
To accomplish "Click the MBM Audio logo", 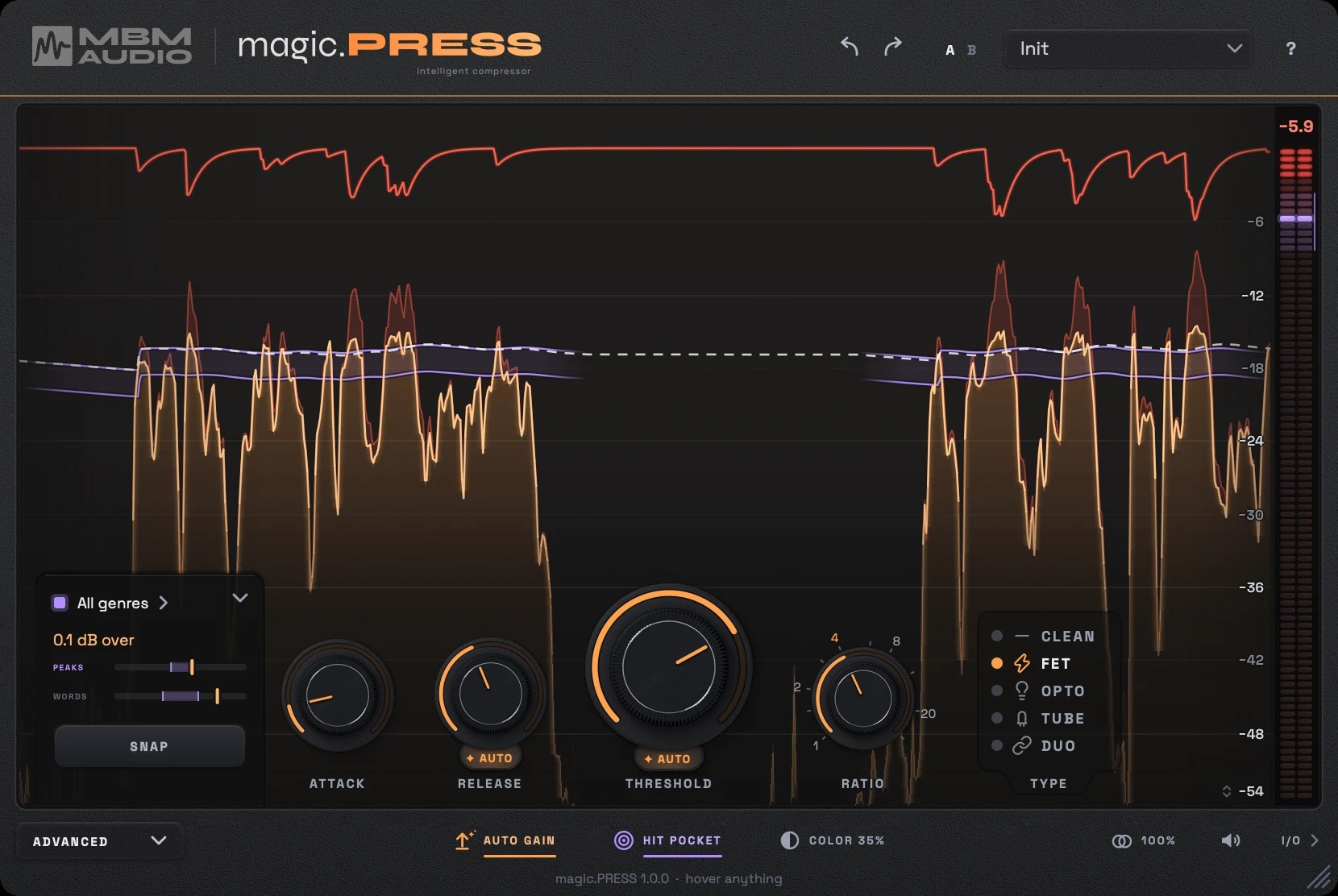I will click(112, 46).
